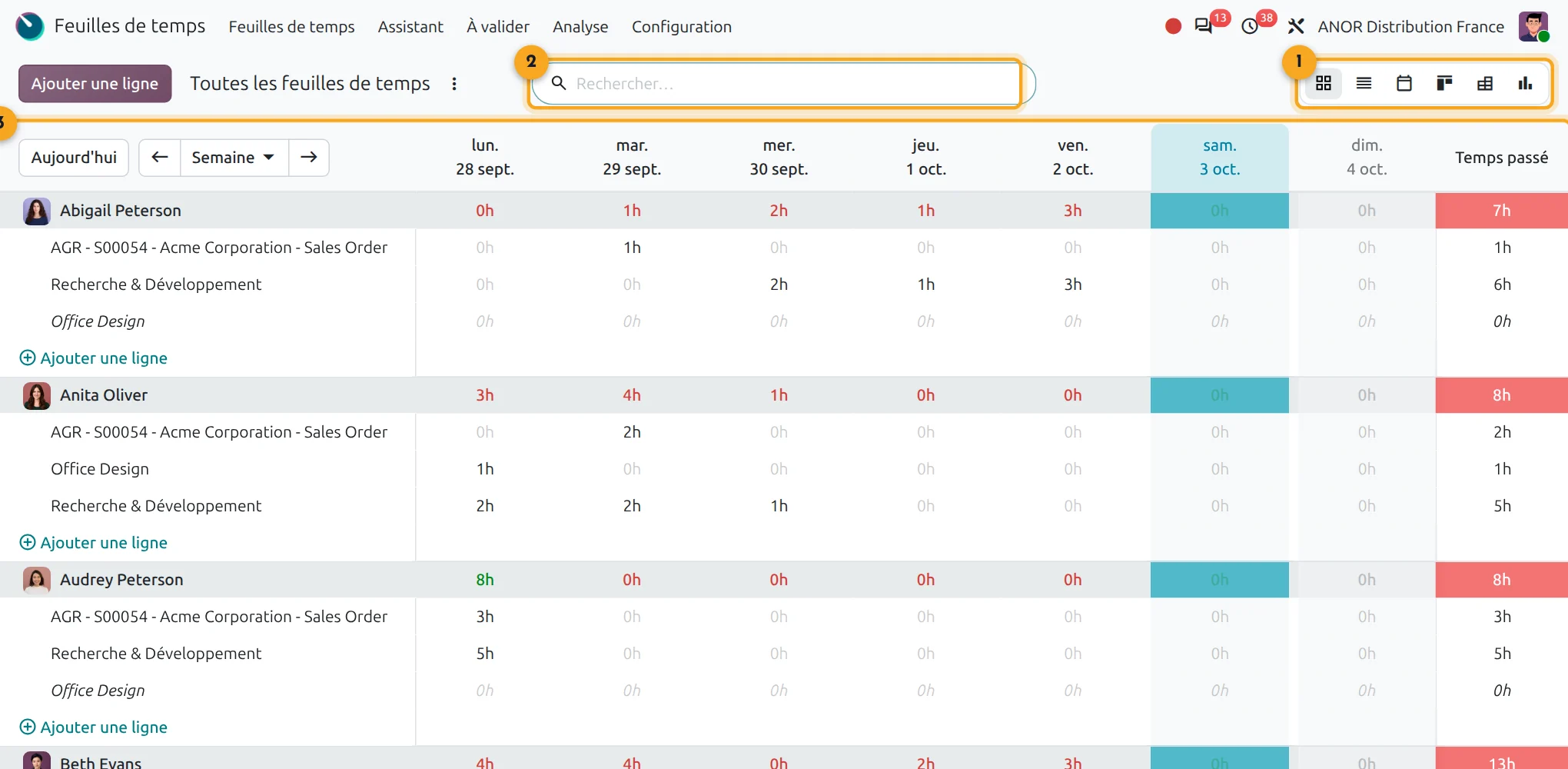Viewport: 1568px width, 769px height.
Task: Switch to the calendar view icon
Action: (1404, 83)
